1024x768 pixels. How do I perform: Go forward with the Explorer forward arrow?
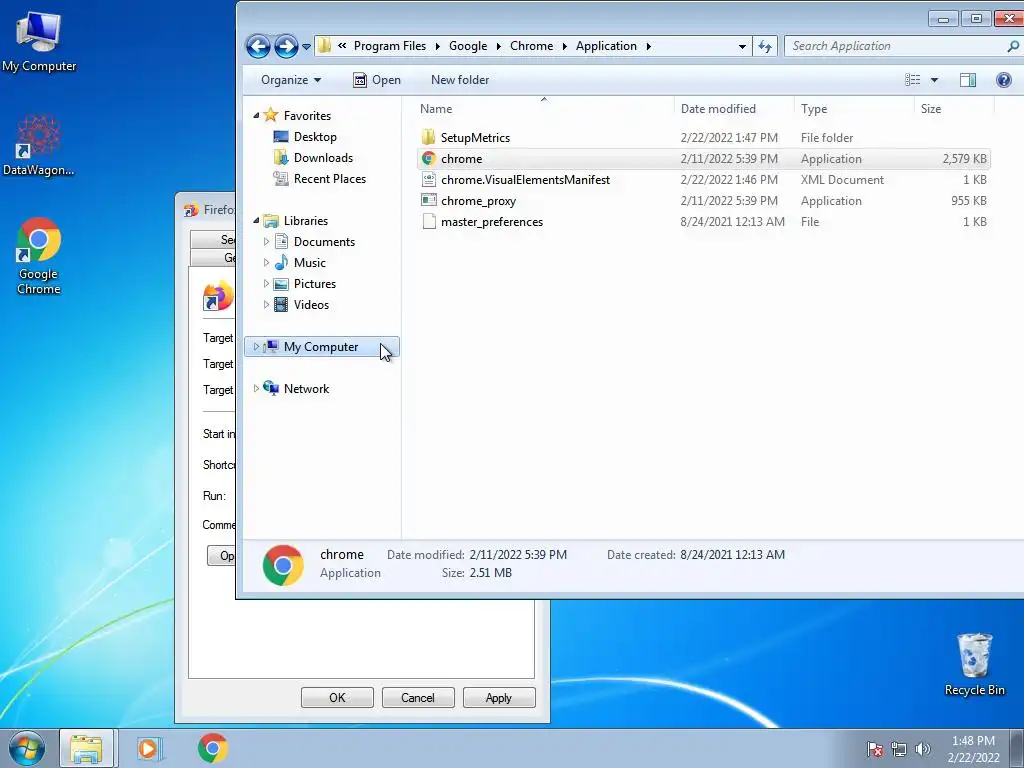pos(286,46)
